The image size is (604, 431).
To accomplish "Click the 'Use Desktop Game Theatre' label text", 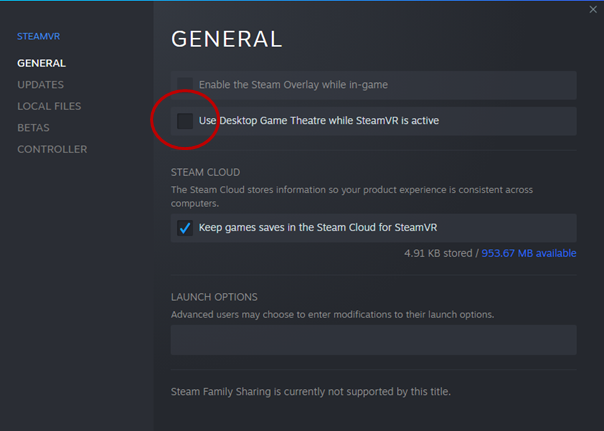I will 318,121.
